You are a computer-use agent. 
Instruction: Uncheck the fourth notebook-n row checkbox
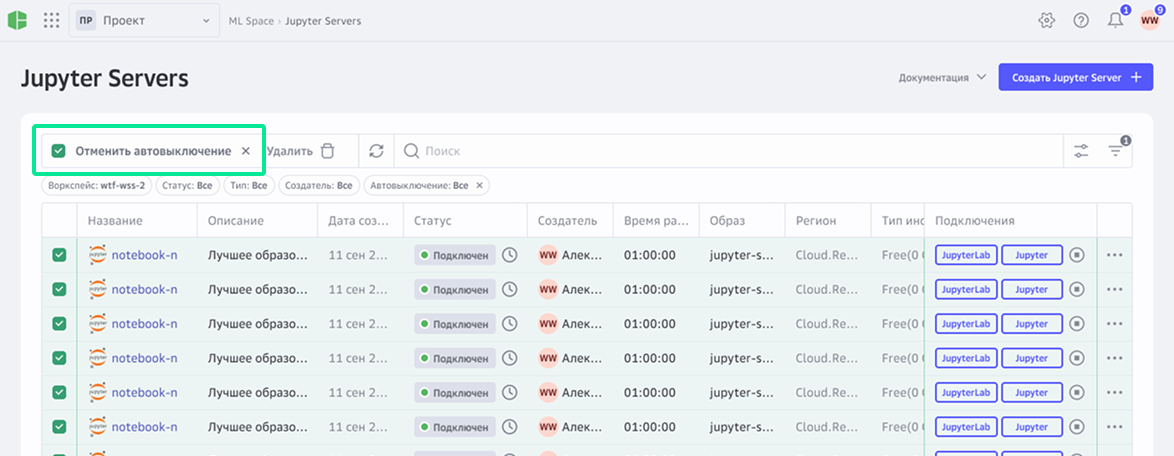(x=59, y=358)
